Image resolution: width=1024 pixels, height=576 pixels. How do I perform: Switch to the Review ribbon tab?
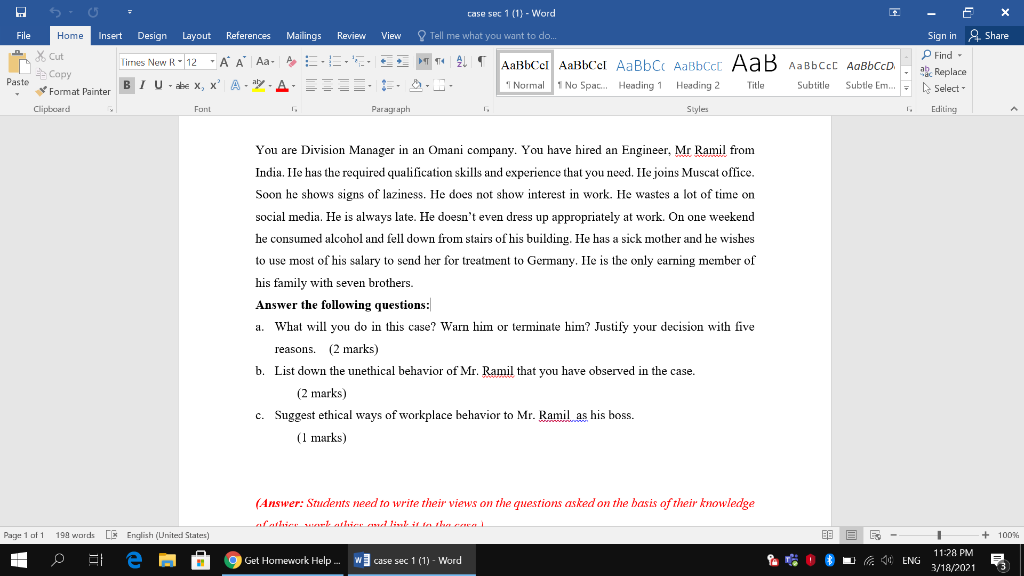(x=354, y=35)
